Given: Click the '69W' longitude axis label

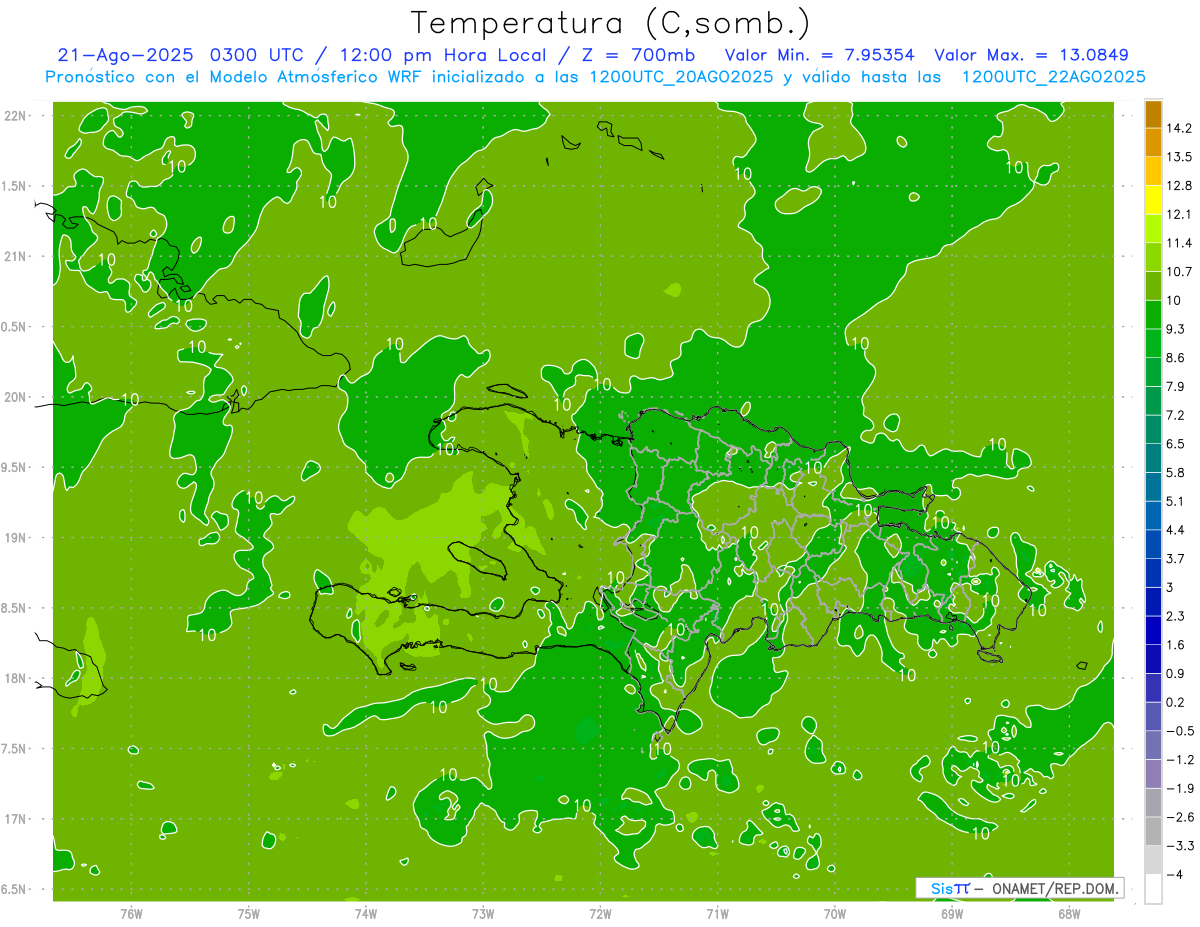Looking at the screenshot, I should 952,914.
